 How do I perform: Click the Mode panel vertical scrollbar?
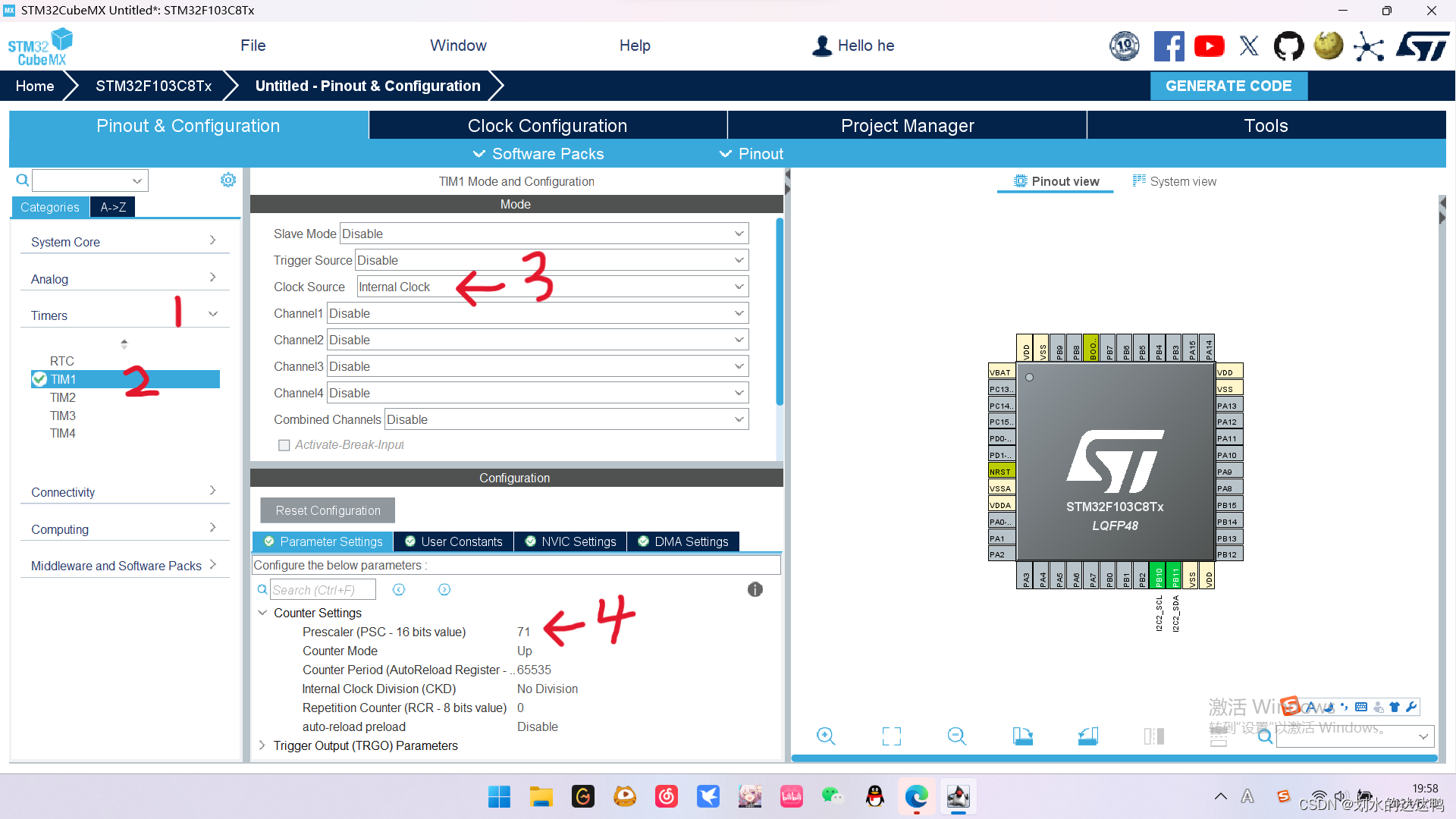tap(780, 311)
